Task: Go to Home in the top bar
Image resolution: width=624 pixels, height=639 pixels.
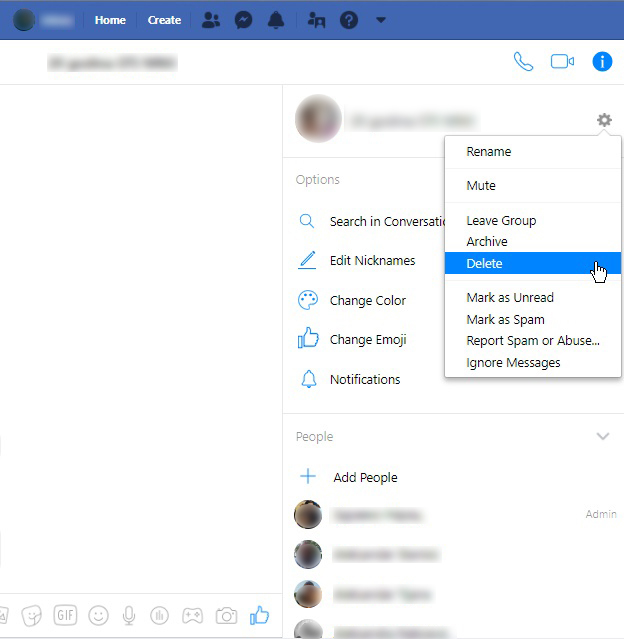Action: 110,20
